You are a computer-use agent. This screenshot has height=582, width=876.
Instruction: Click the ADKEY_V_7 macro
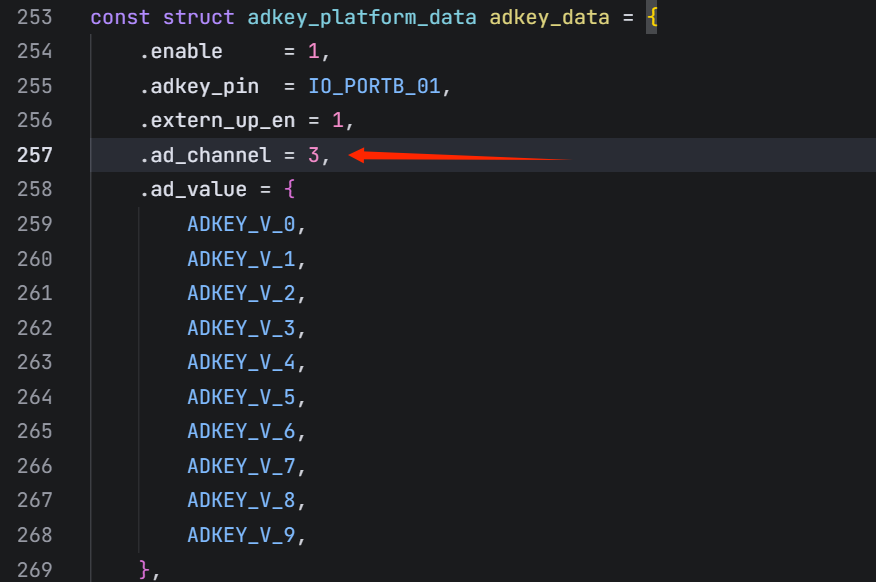coord(241,466)
